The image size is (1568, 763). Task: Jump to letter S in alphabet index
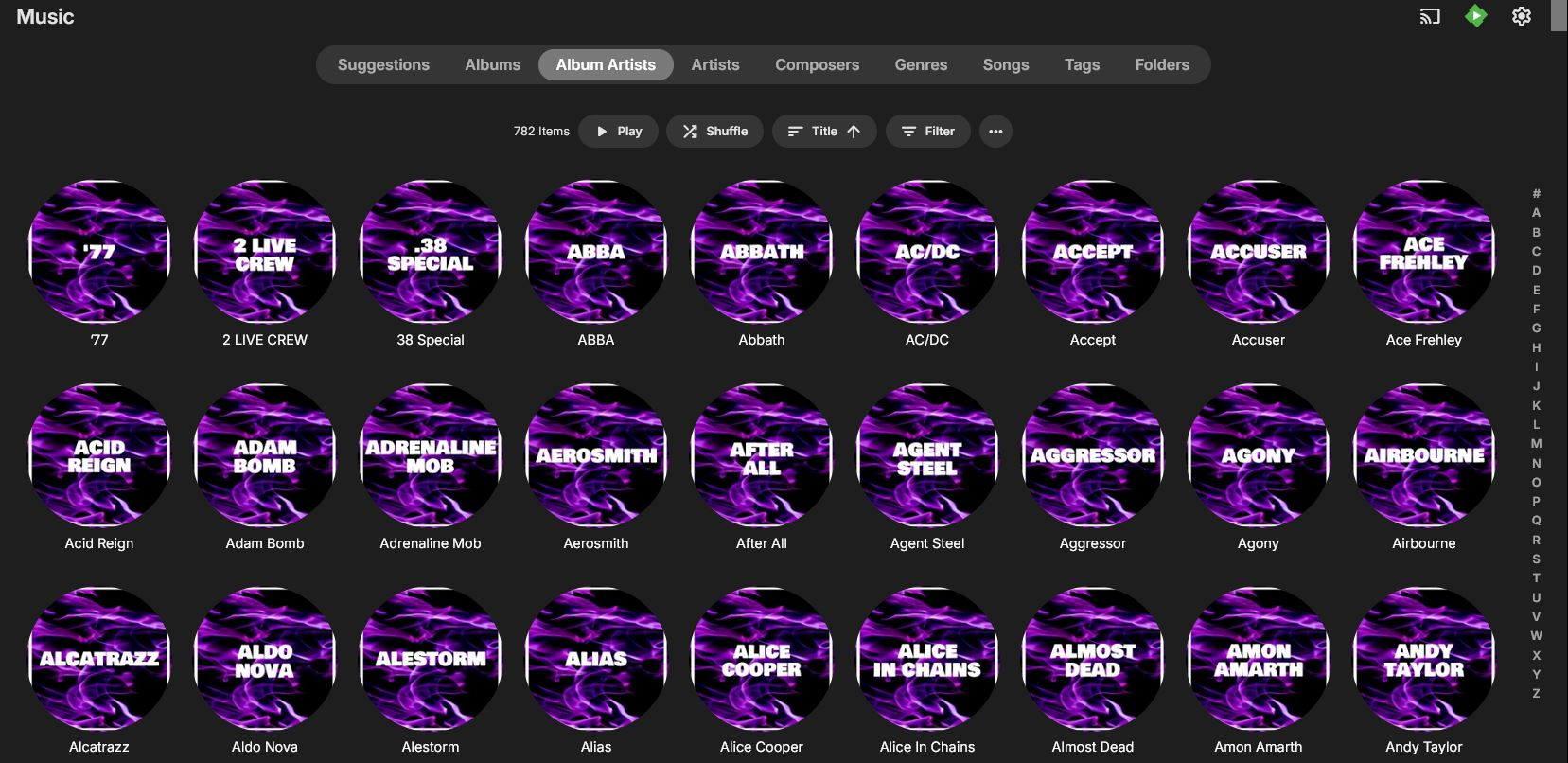[1536, 559]
